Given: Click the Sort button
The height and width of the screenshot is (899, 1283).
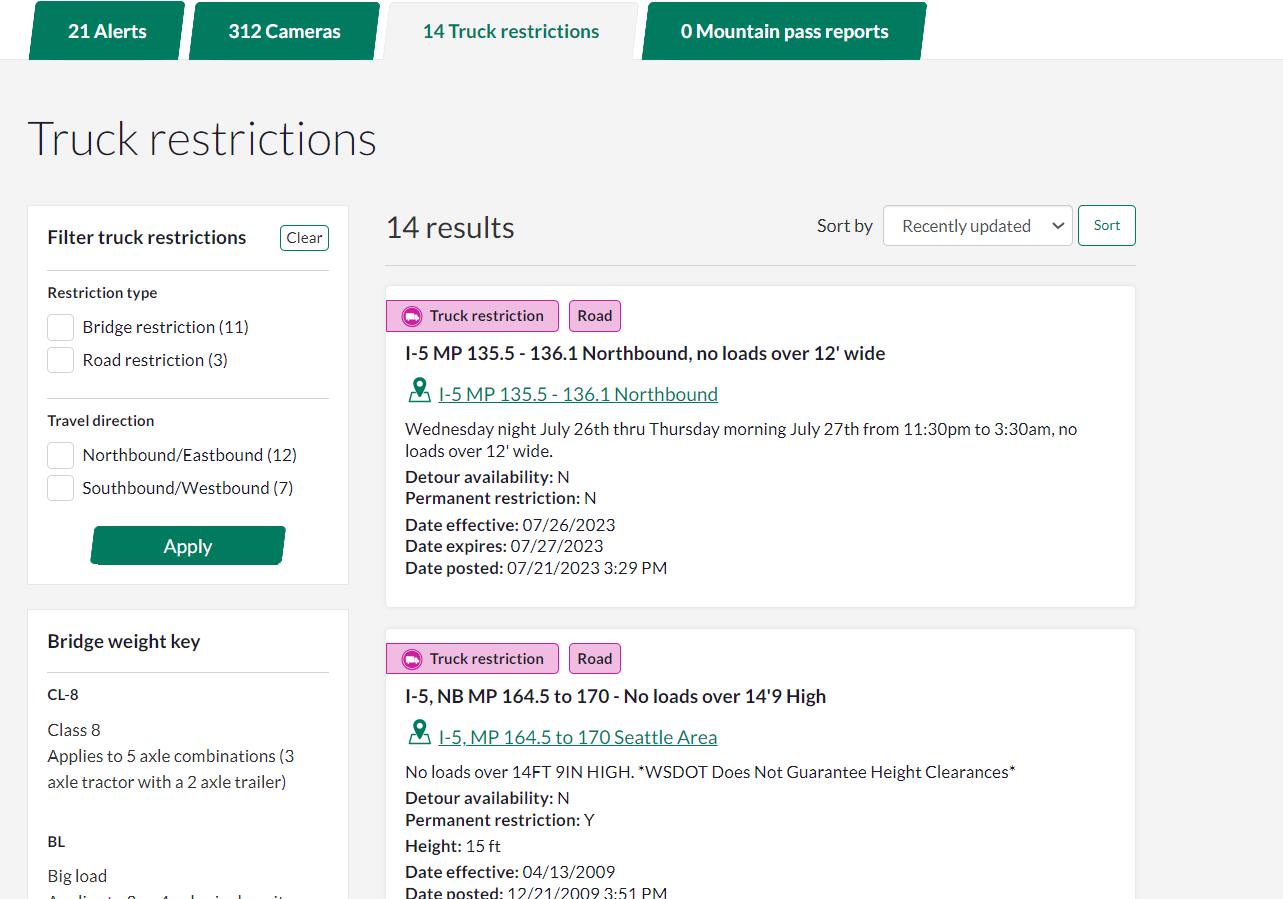Looking at the screenshot, I should (x=1106, y=226).
